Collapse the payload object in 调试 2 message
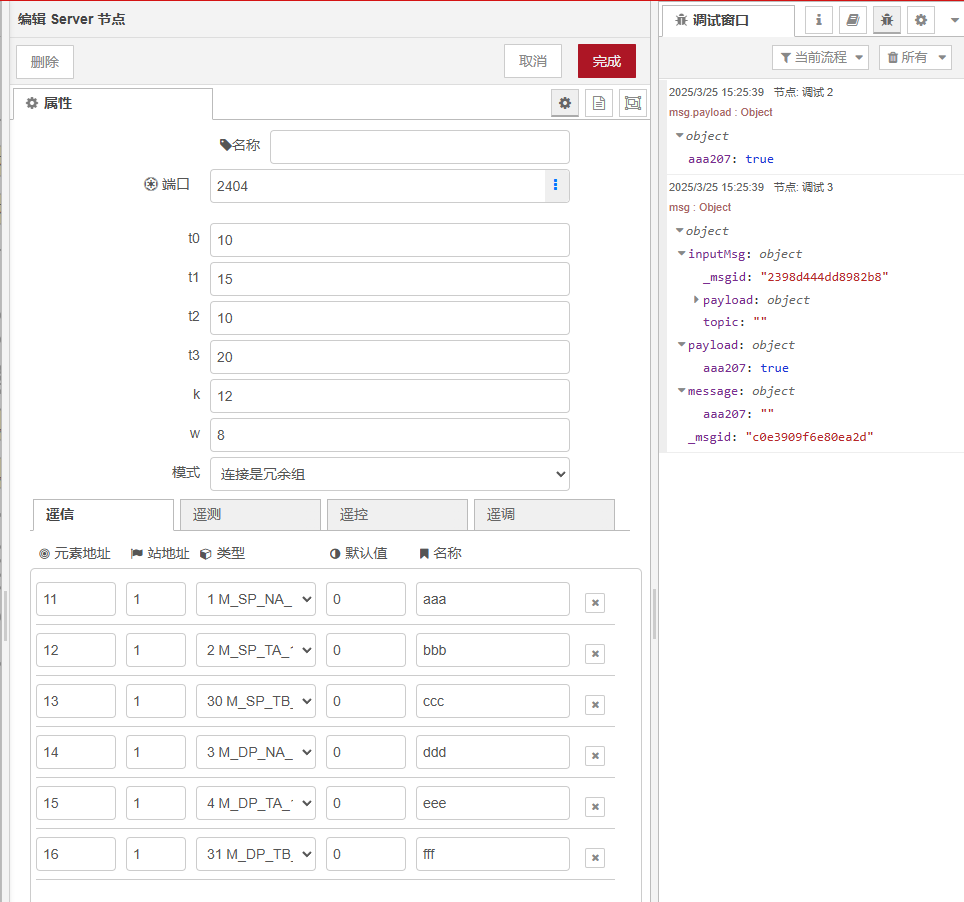The width and height of the screenshot is (964, 902). (x=680, y=136)
